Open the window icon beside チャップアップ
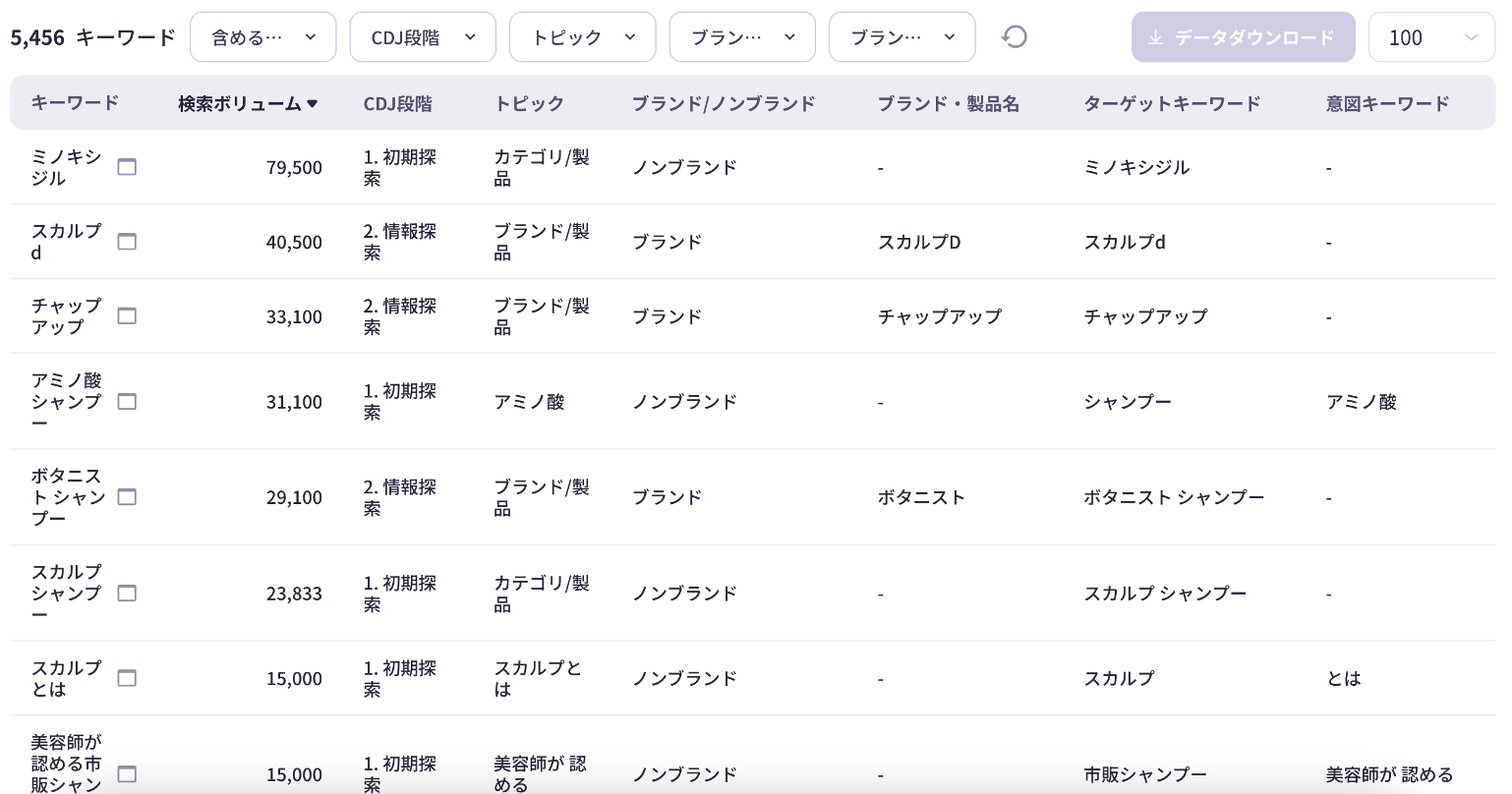Viewport: 1512px width, 794px height. pyautogui.click(x=127, y=315)
